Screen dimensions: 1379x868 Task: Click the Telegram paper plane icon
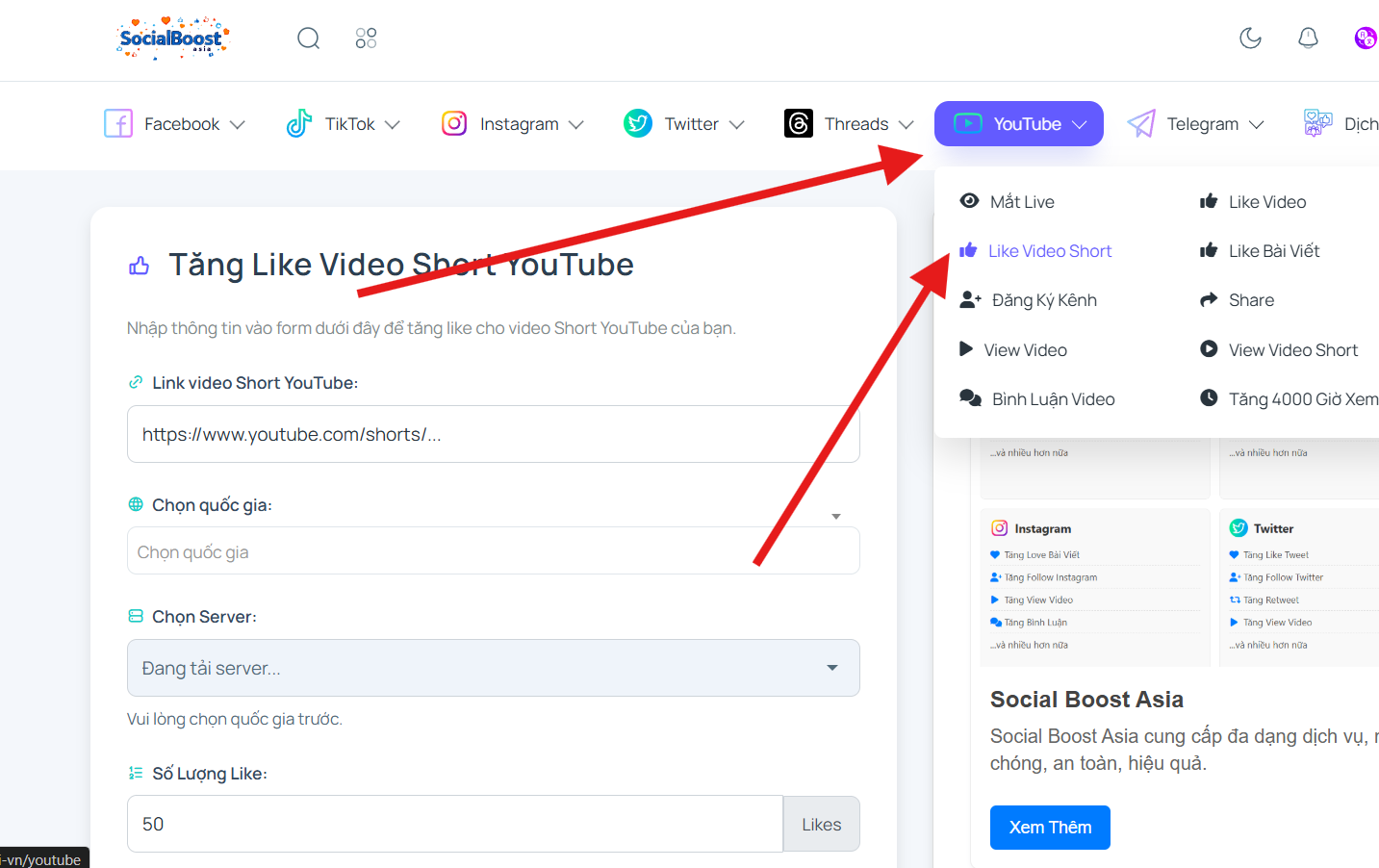[x=1141, y=123]
